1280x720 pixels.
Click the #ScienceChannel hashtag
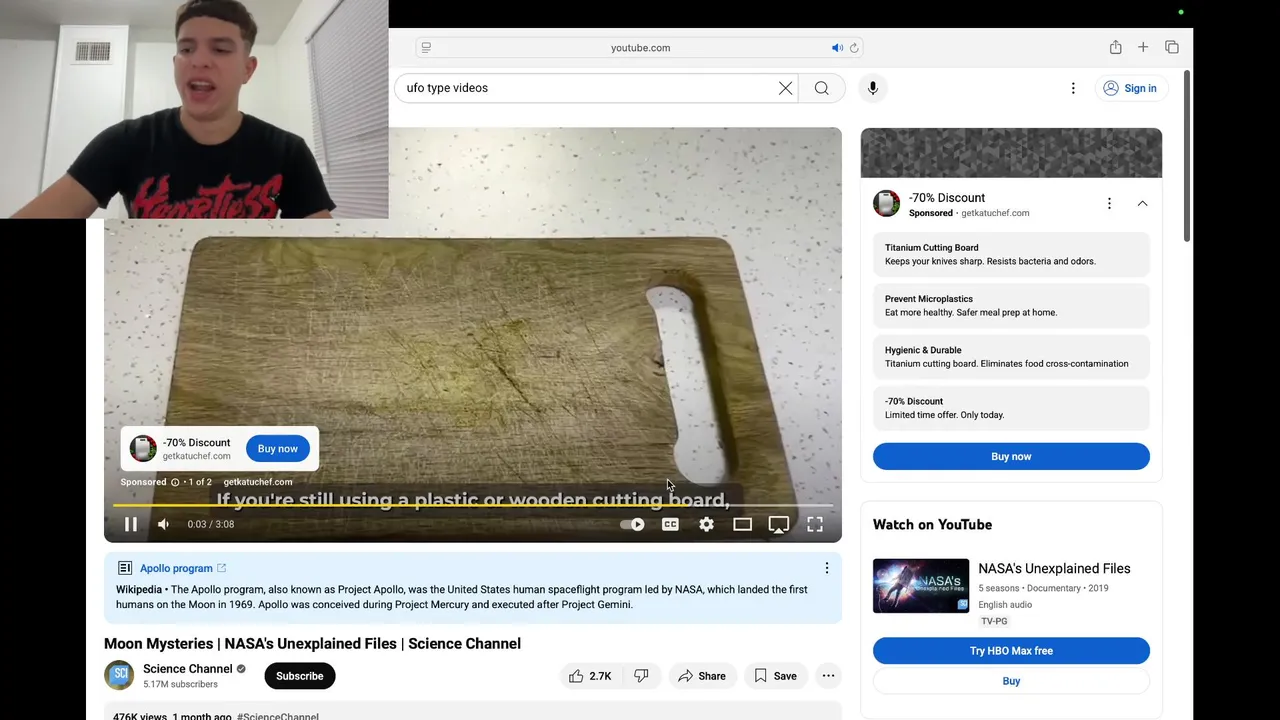click(x=278, y=716)
